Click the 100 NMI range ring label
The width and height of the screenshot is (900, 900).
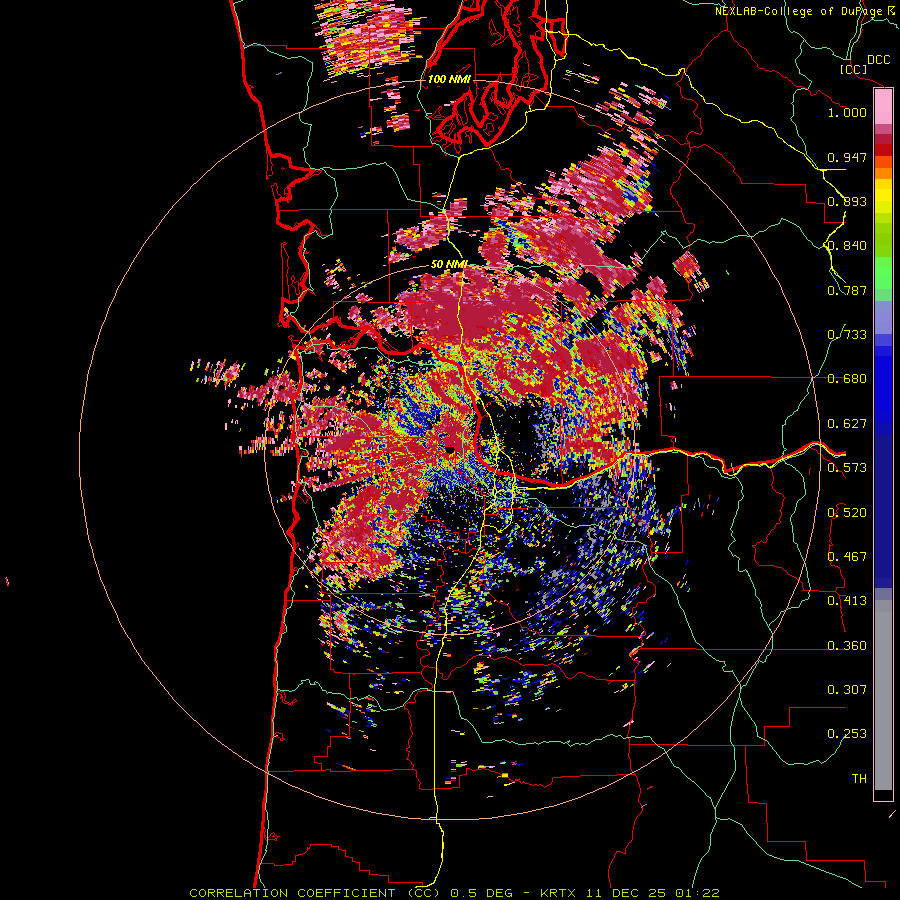click(x=449, y=79)
